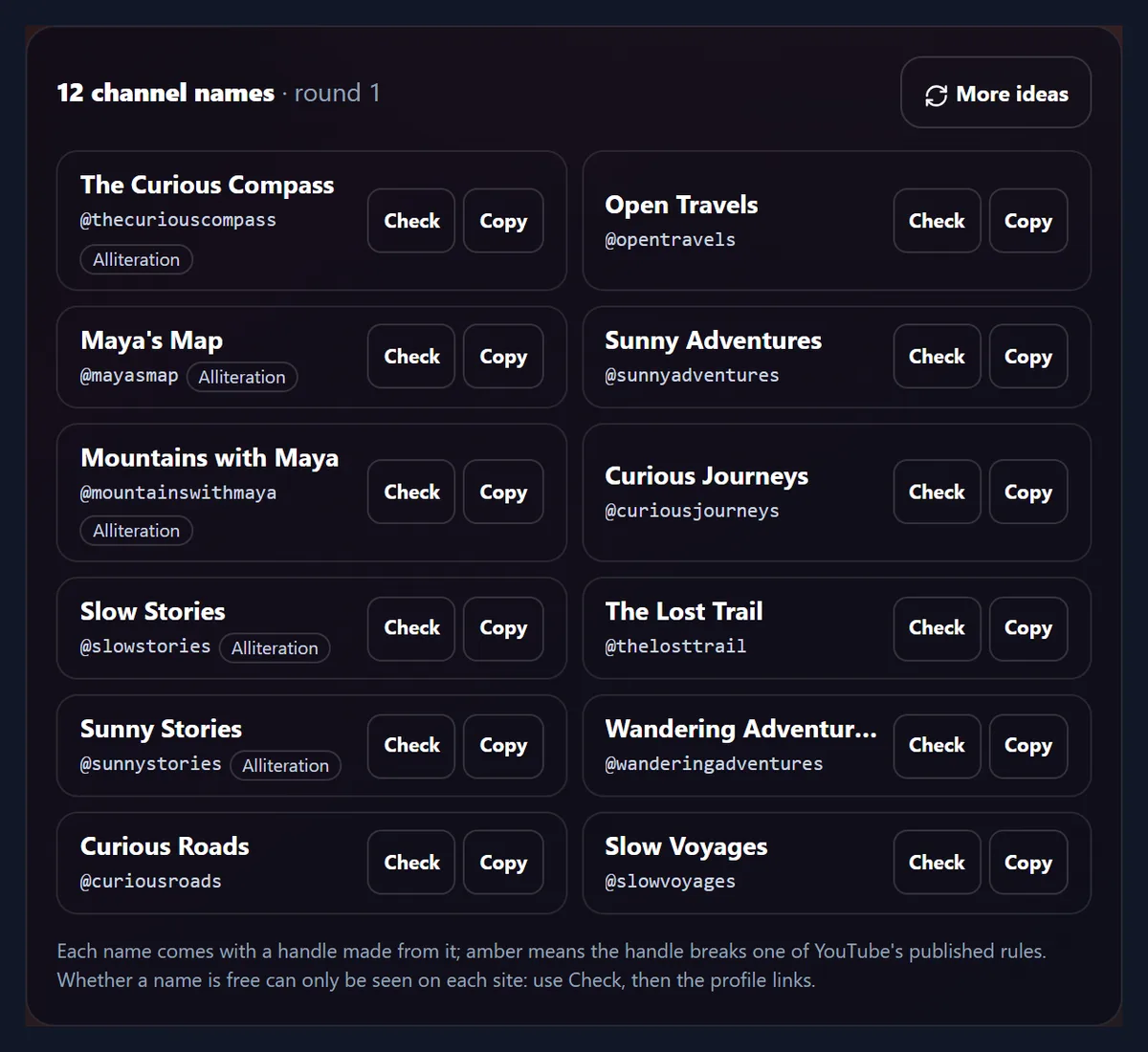Copy the Sunny Stories name
The image size is (1148, 1052).
coord(503,746)
